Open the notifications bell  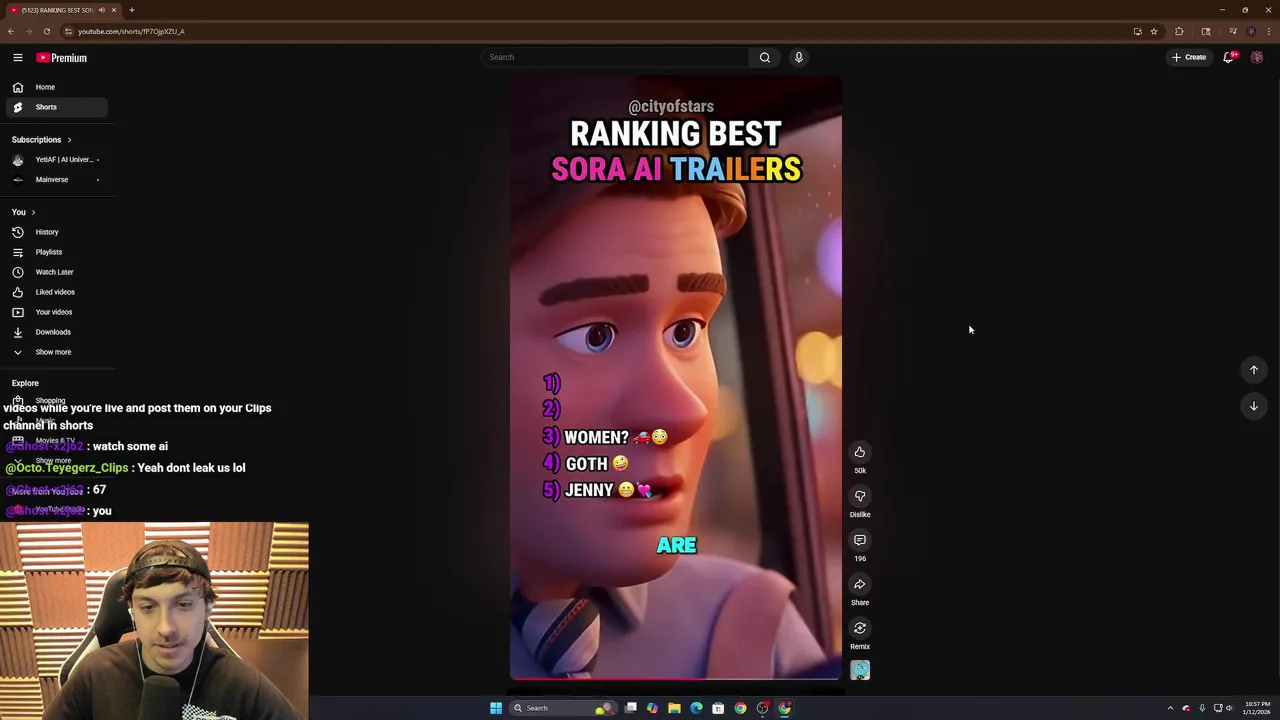pyautogui.click(x=1229, y=57)
